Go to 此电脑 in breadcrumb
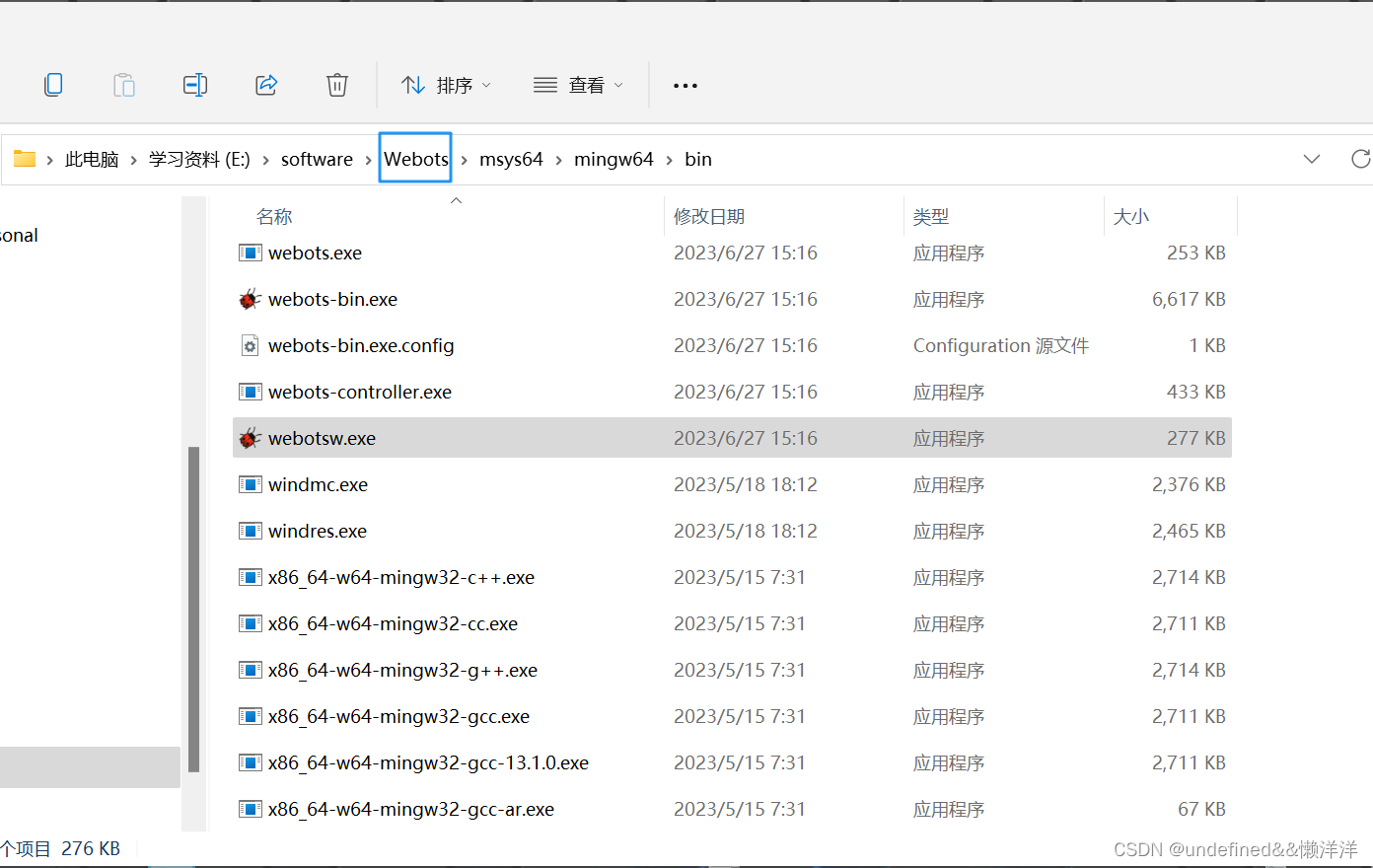The width and height of the screenshot is (1373, 868). point(92,159)
